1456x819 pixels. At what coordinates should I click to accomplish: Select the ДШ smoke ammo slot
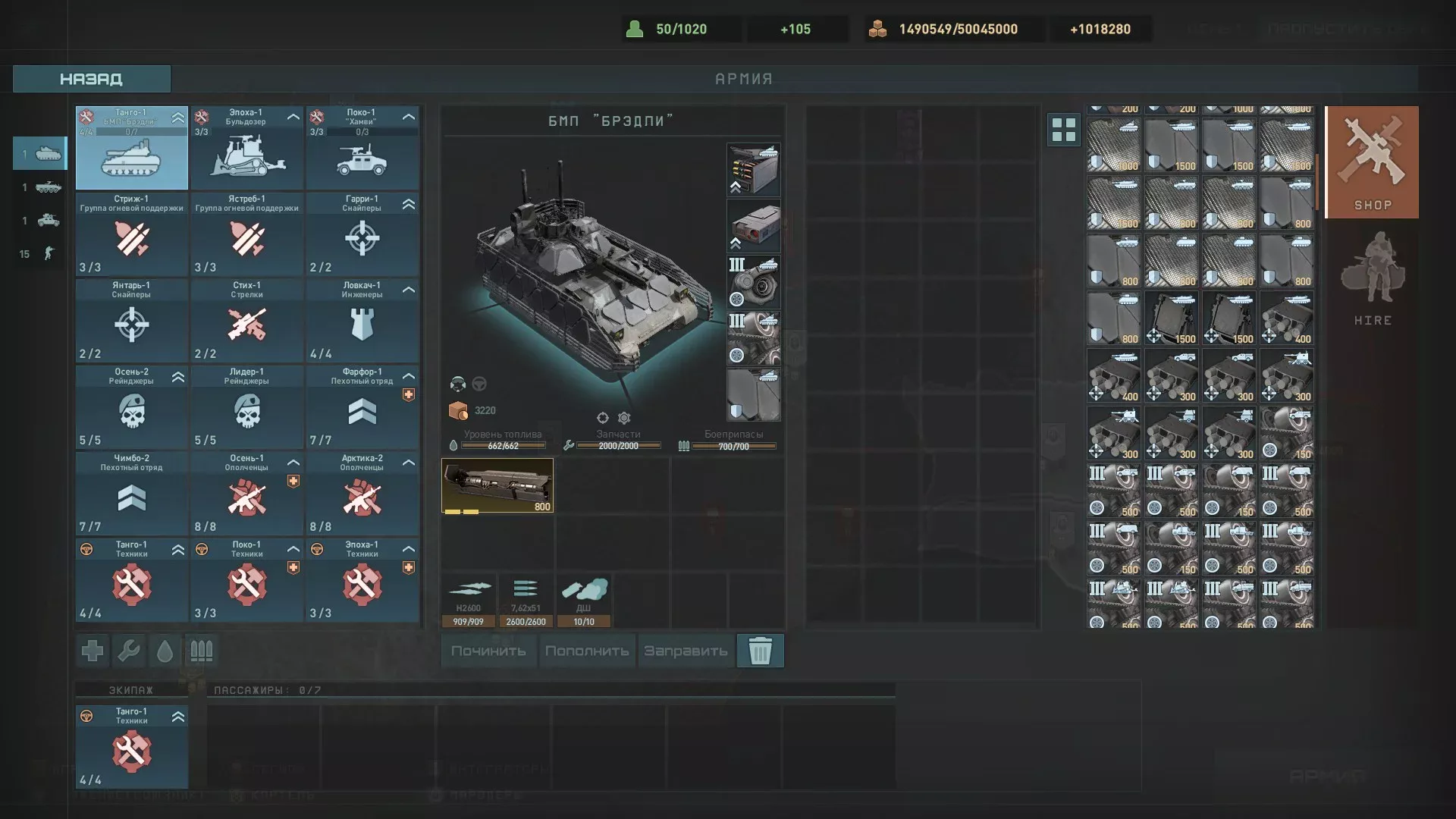pos(583,601)
